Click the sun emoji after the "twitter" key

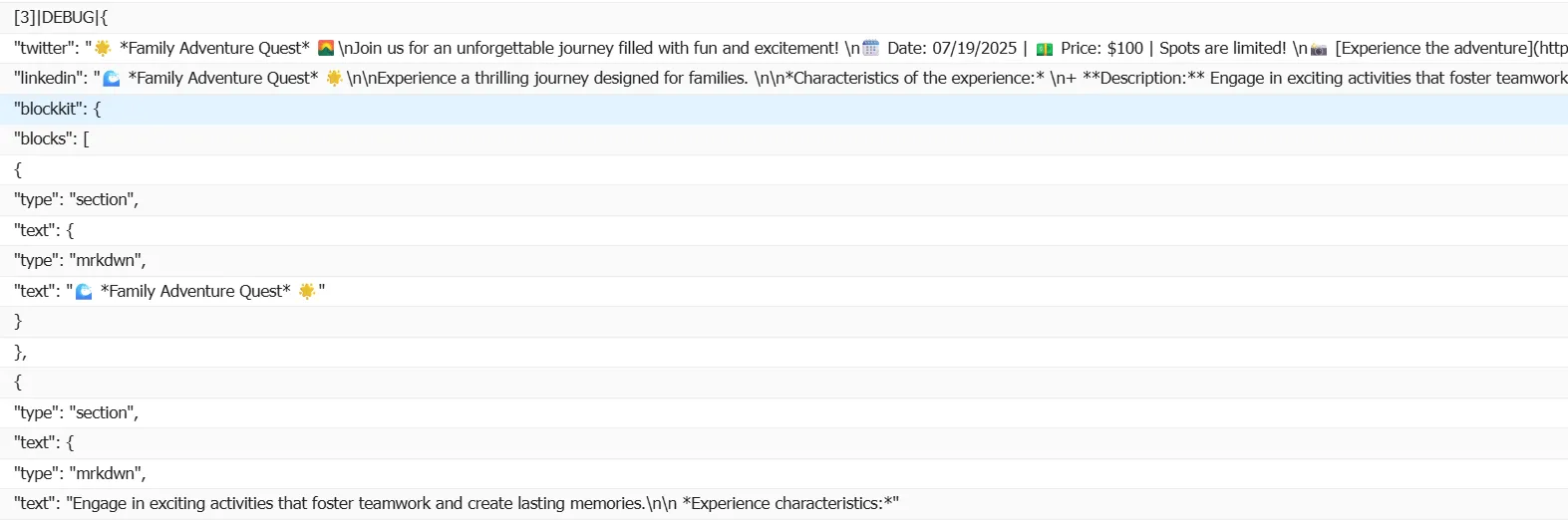[103, 48]
